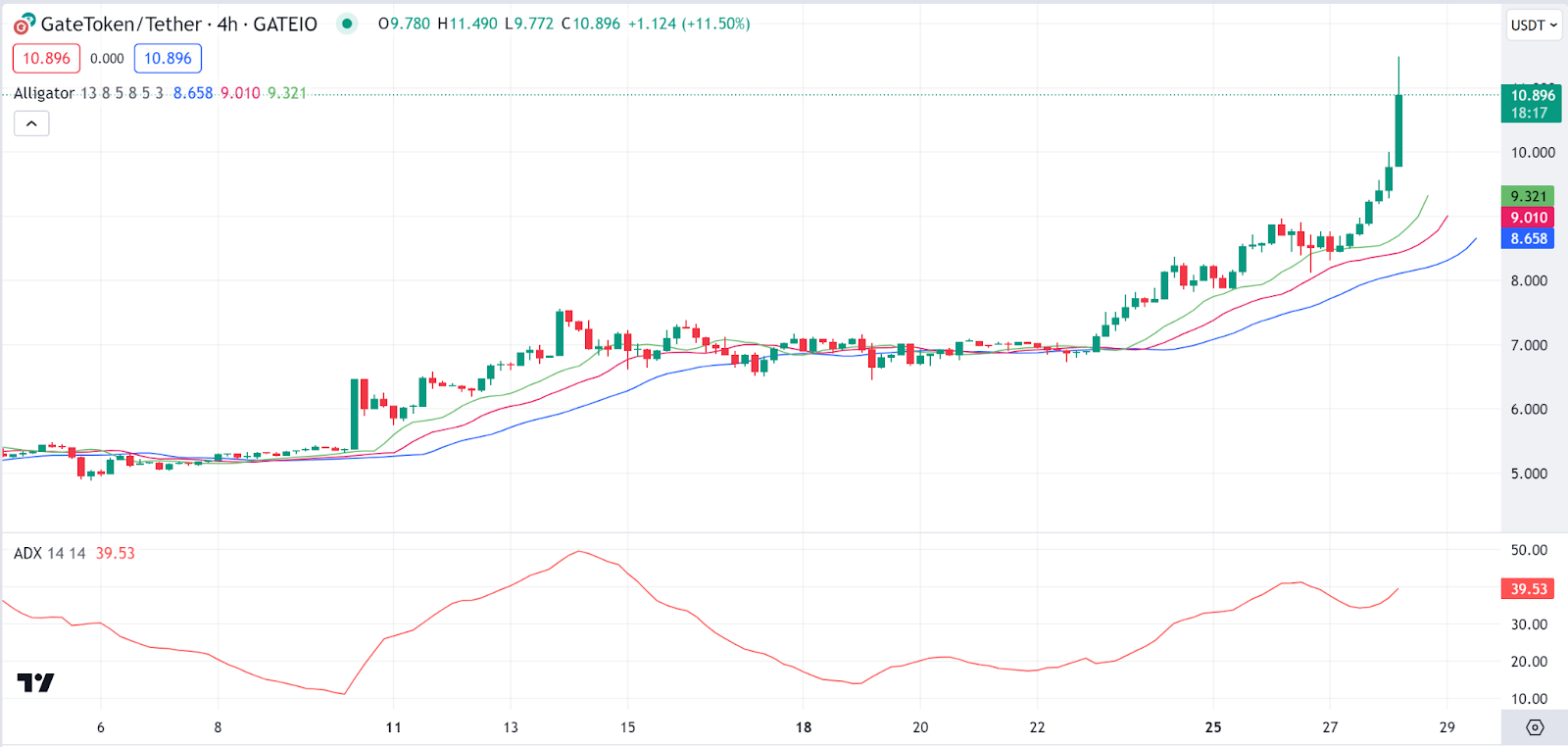
Task: Click the current price label 10.896 on axis
Action: pos(1532,103)
